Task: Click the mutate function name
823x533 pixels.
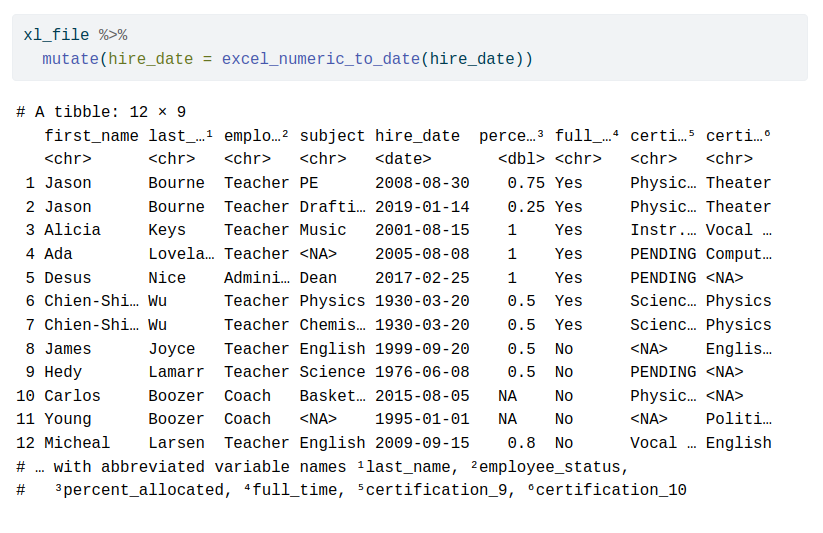Action: click(x=70, y=58)
